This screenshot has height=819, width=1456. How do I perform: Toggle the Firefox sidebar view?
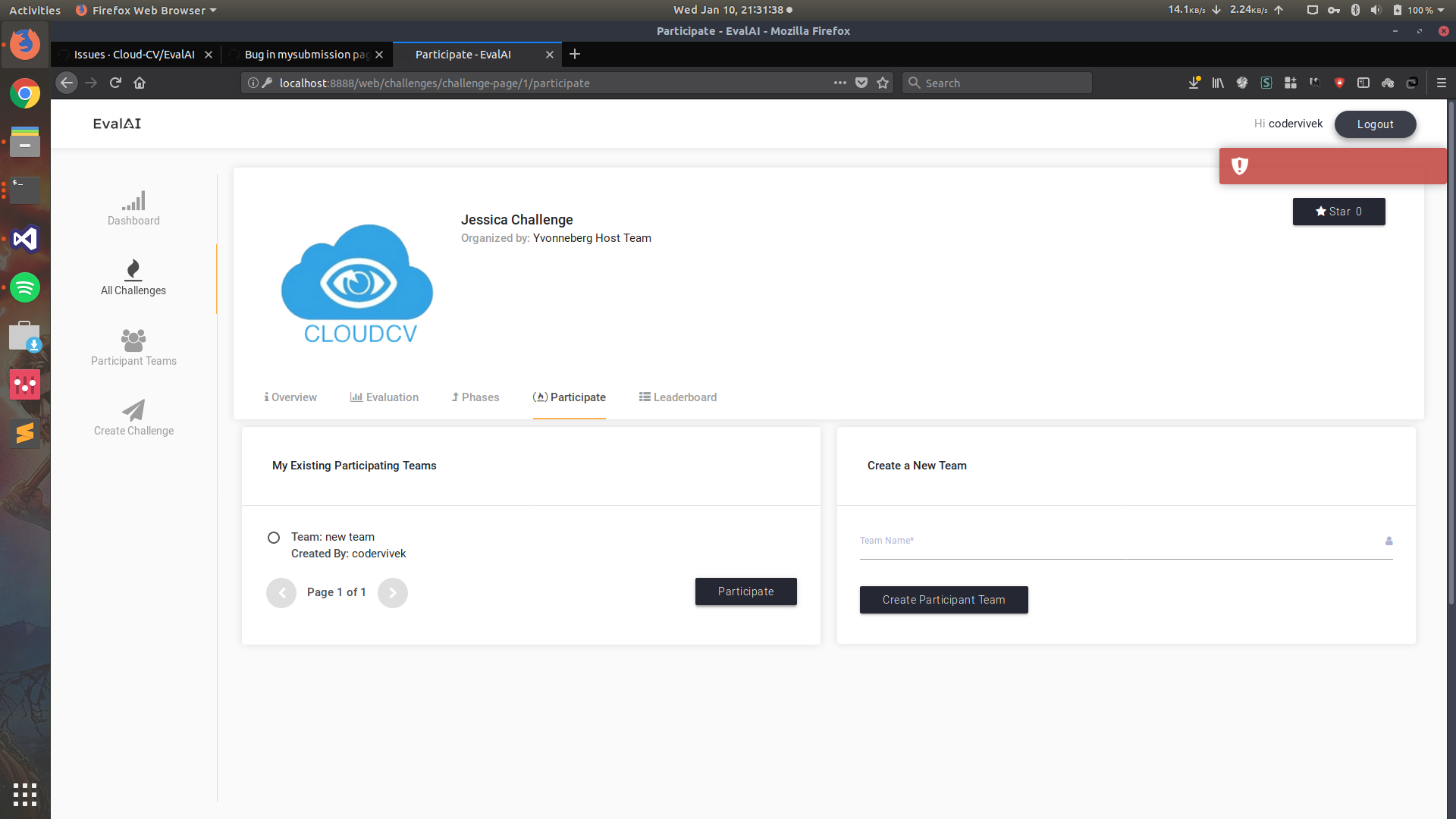(x=1363, y=83)
